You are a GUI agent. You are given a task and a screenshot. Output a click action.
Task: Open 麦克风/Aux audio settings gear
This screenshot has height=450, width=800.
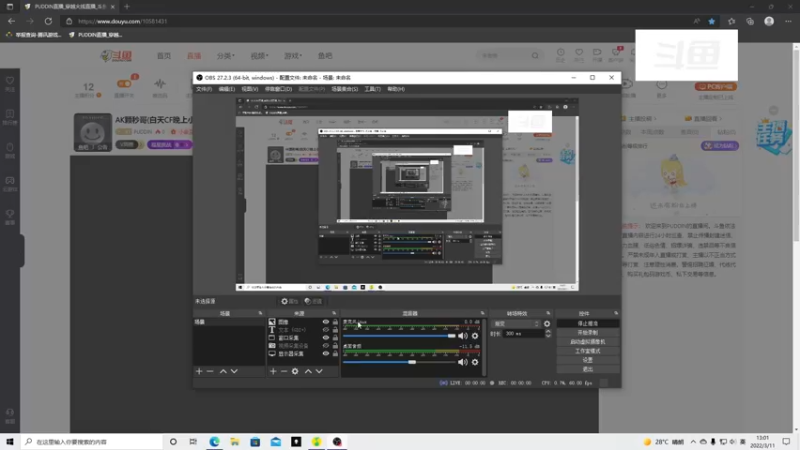[475, 336]
